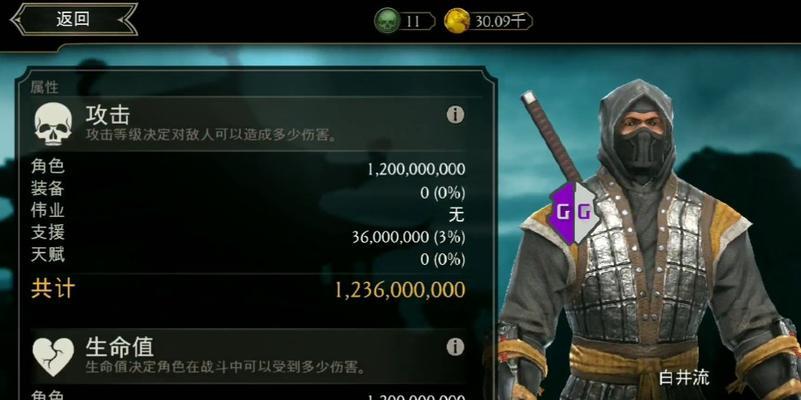Open info for 攻击 attack stat
This screenshot has height=400, width=801.
[x=455, y=114]
